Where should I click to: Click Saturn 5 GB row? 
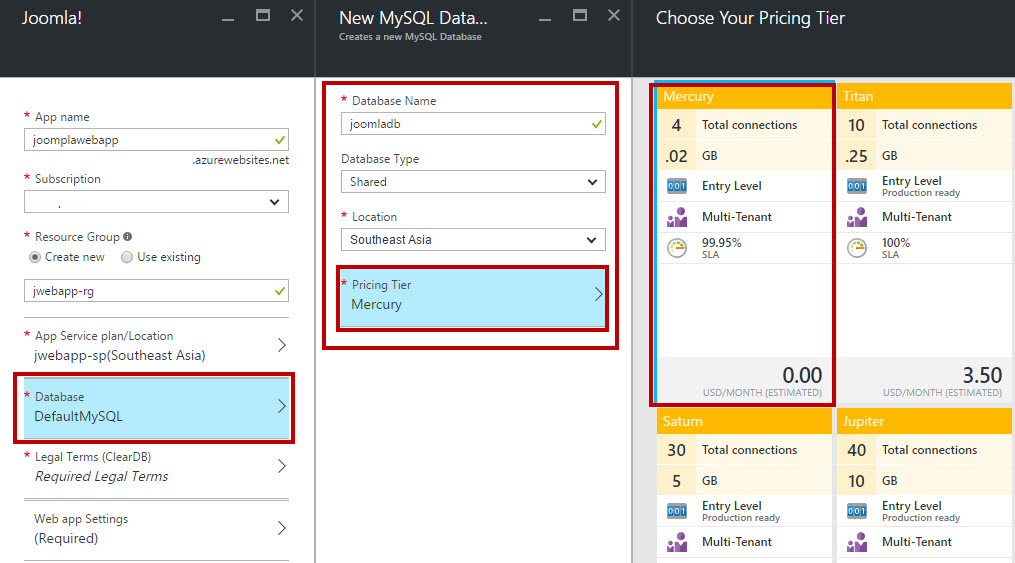(744, 481)
